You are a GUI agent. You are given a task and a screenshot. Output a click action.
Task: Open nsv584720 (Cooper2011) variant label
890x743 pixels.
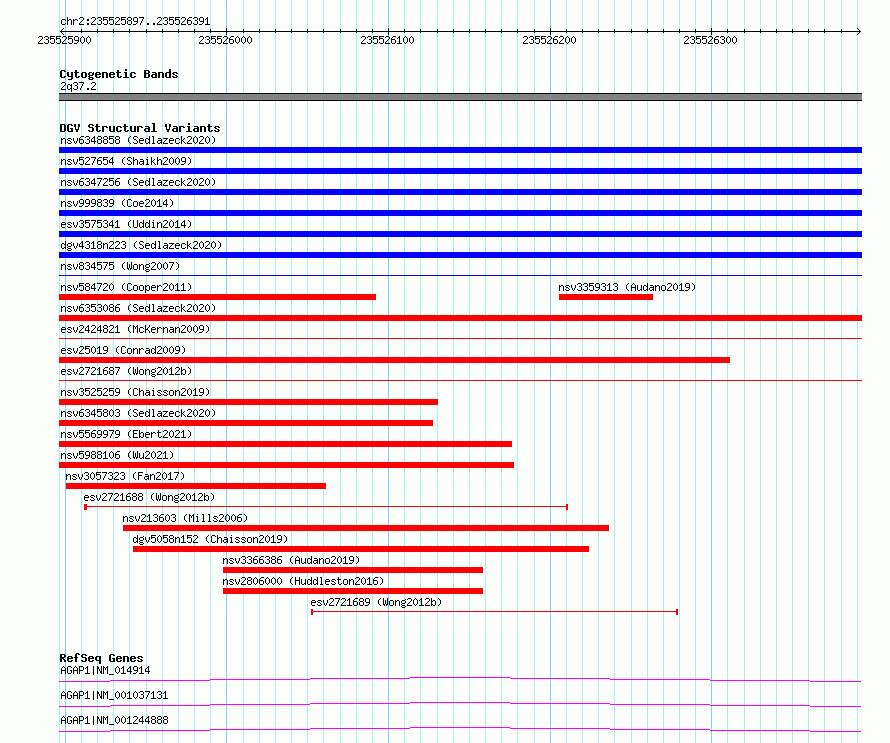(x=126, y=287)
